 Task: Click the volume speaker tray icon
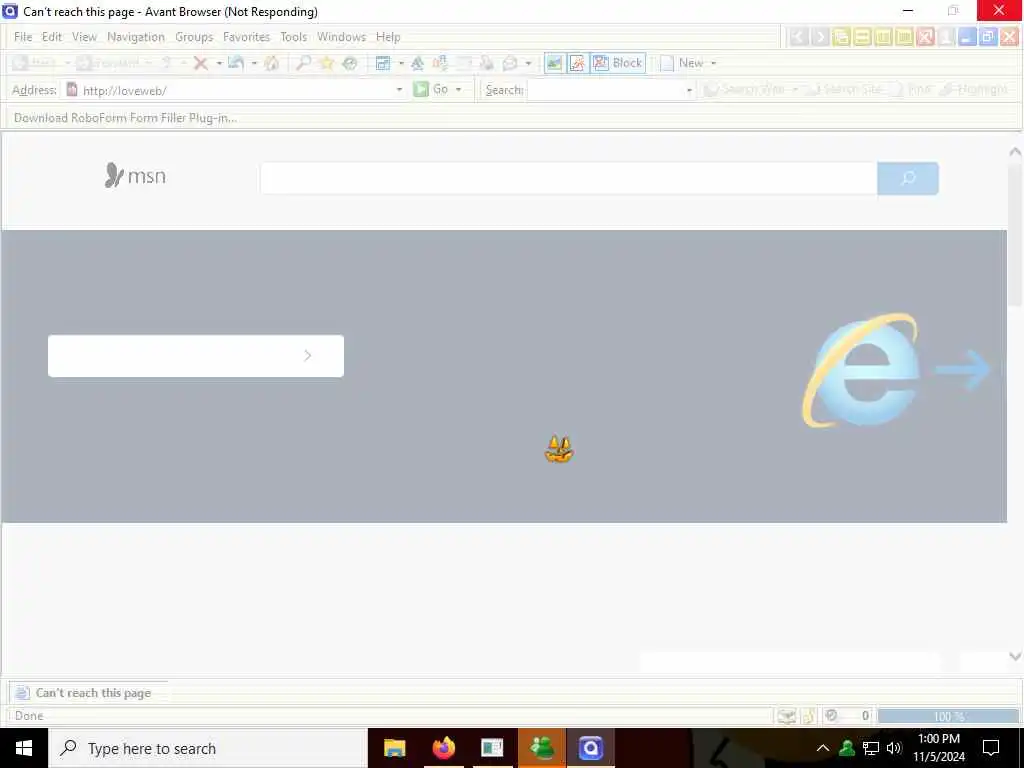(x=894, y=748)
